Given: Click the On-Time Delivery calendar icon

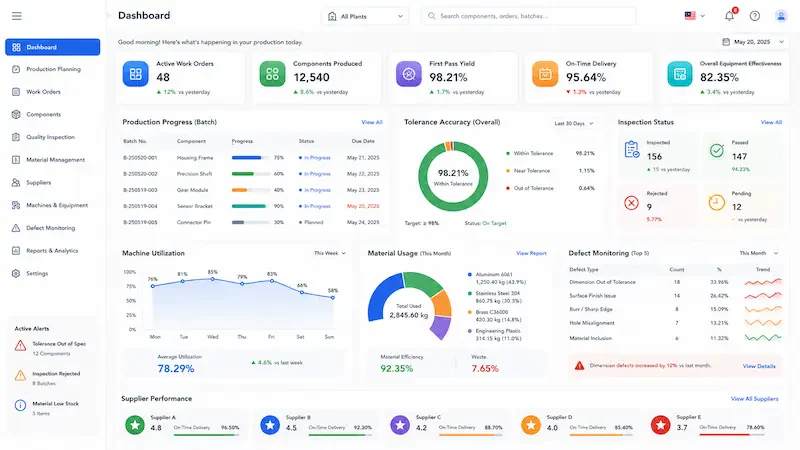Looking at the screenshot, I should click(545, 74).
